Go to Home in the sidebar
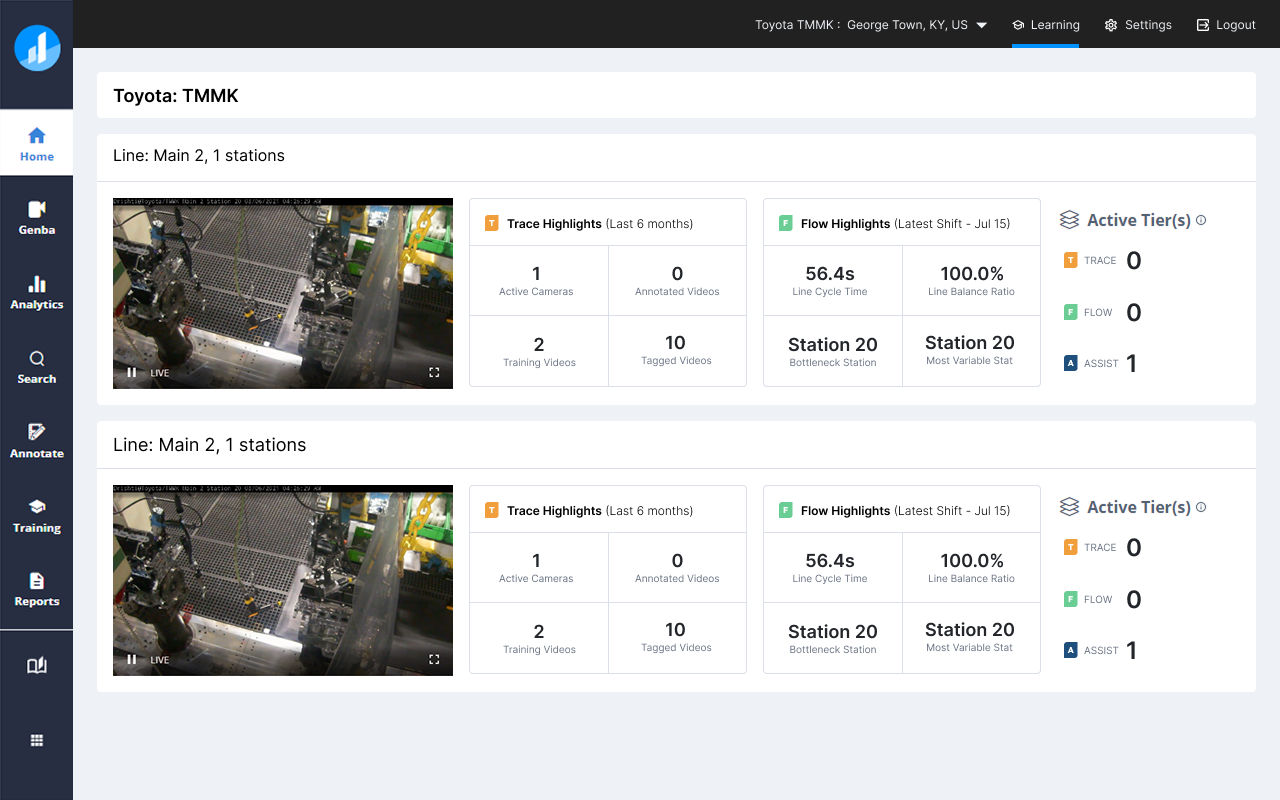This screenshot has height=800, width=1280. (x=37, y=143)
